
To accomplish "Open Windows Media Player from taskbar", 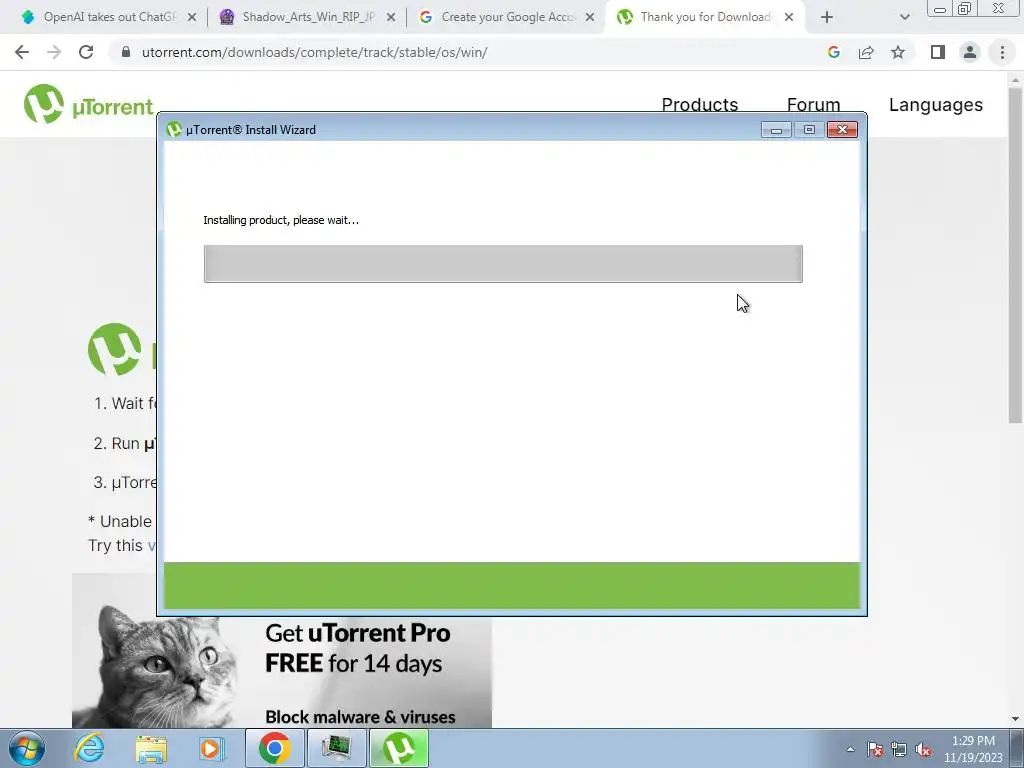I will [x=211, y=748].
